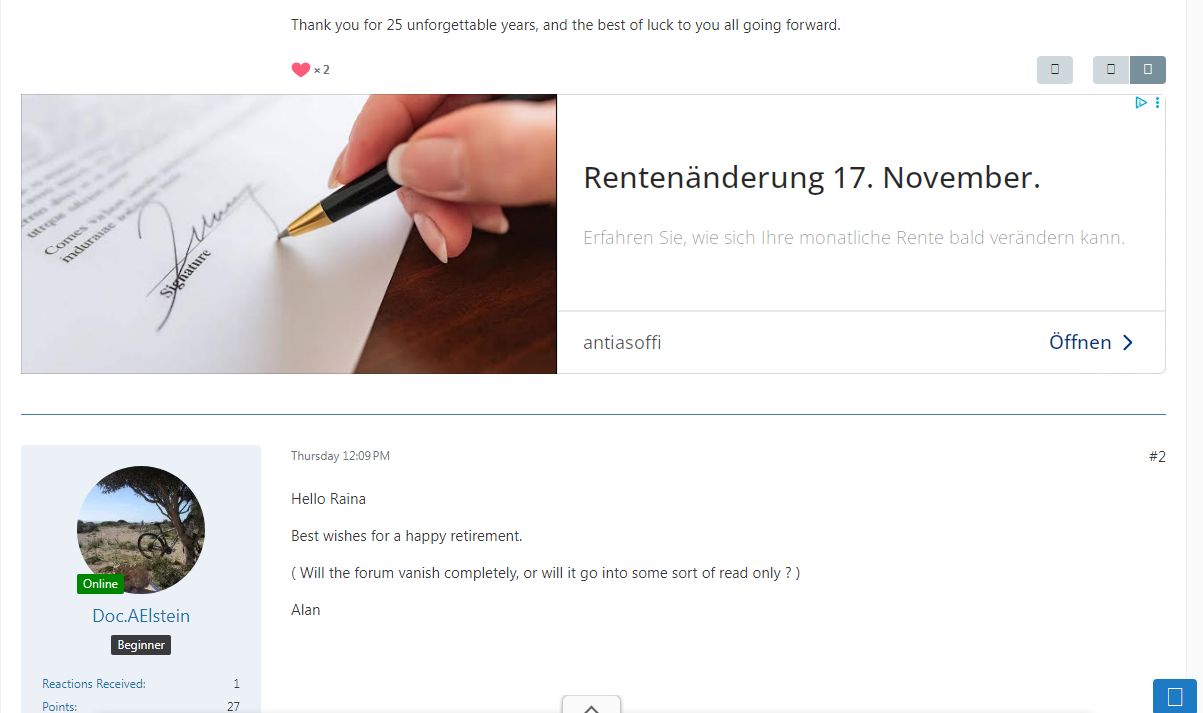Screen dimensions: 1203x713
Task: Click the antiasoffi advertiser name
Action: point(622,343)
